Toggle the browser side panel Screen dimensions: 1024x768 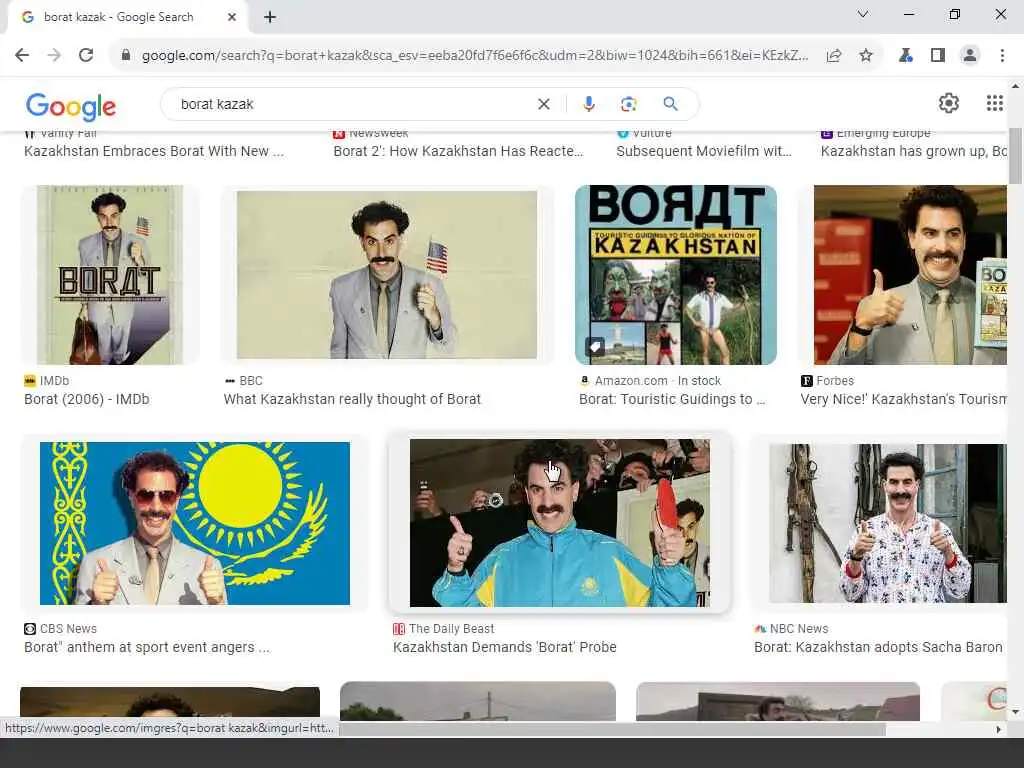pyautogui.click(x=938, y=56)
